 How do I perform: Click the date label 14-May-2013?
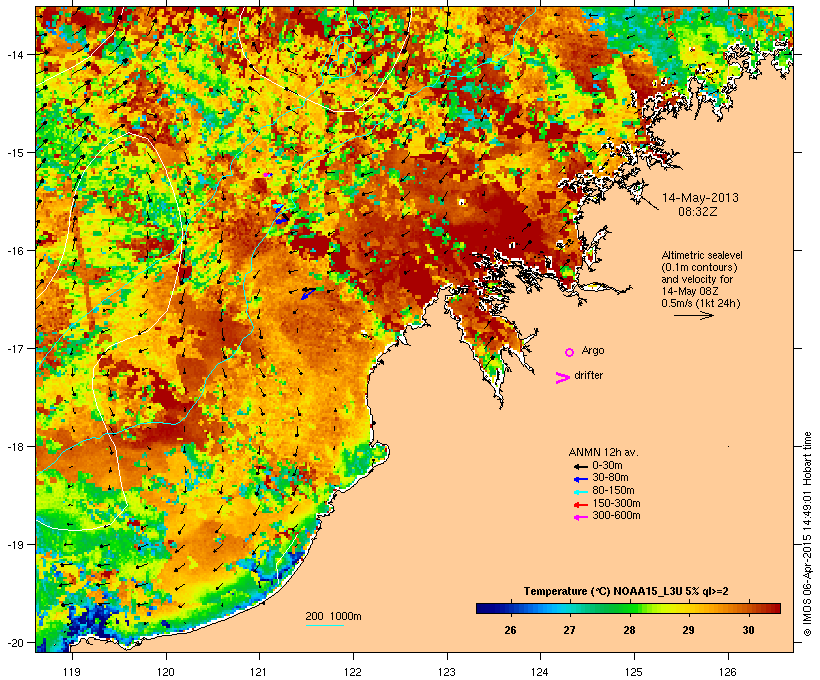point(700,198)
